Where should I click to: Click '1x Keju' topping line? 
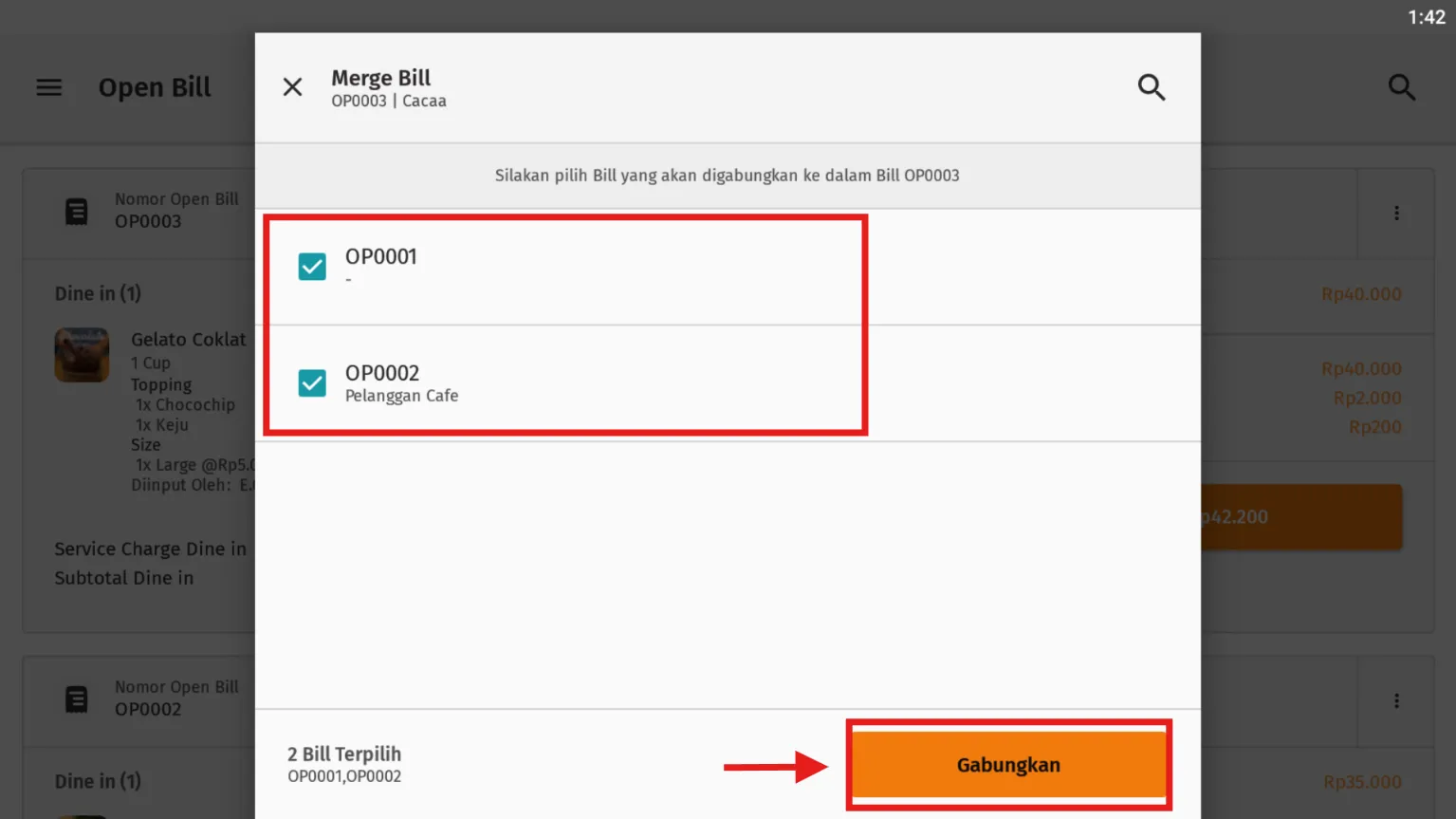coord(162,425)
